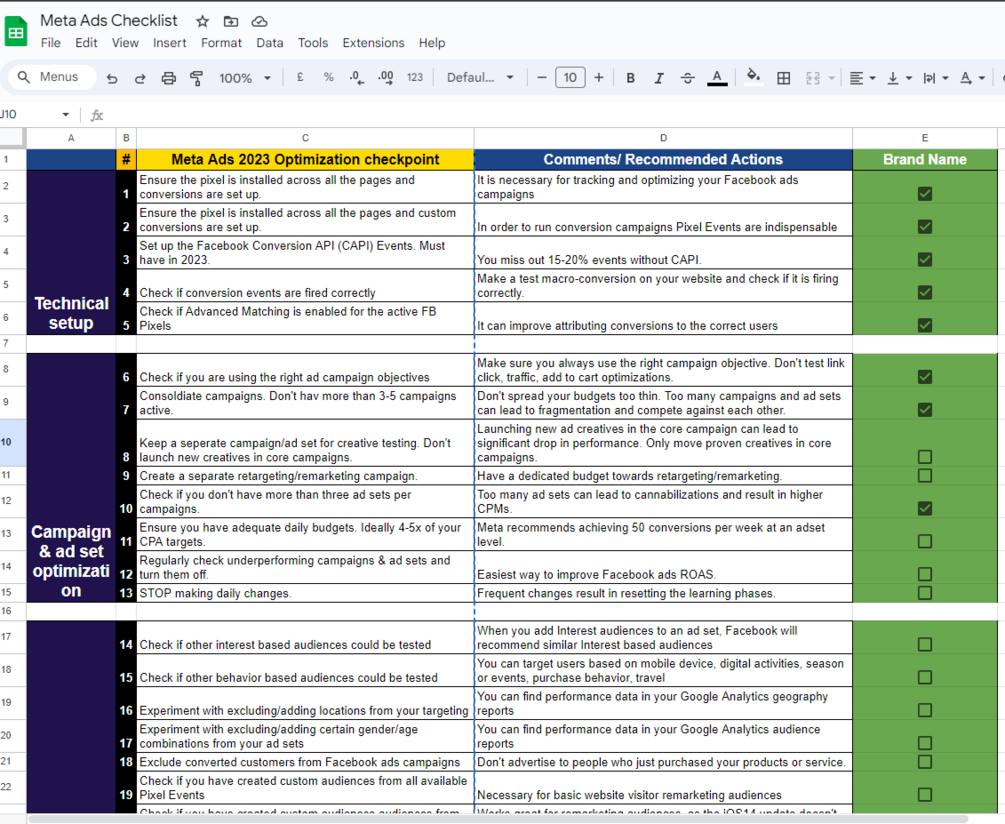The height and width of the screenshot is (824, 1005).
Task: Tick the STOP making daily changes checkbox
Action: point(925,593)
